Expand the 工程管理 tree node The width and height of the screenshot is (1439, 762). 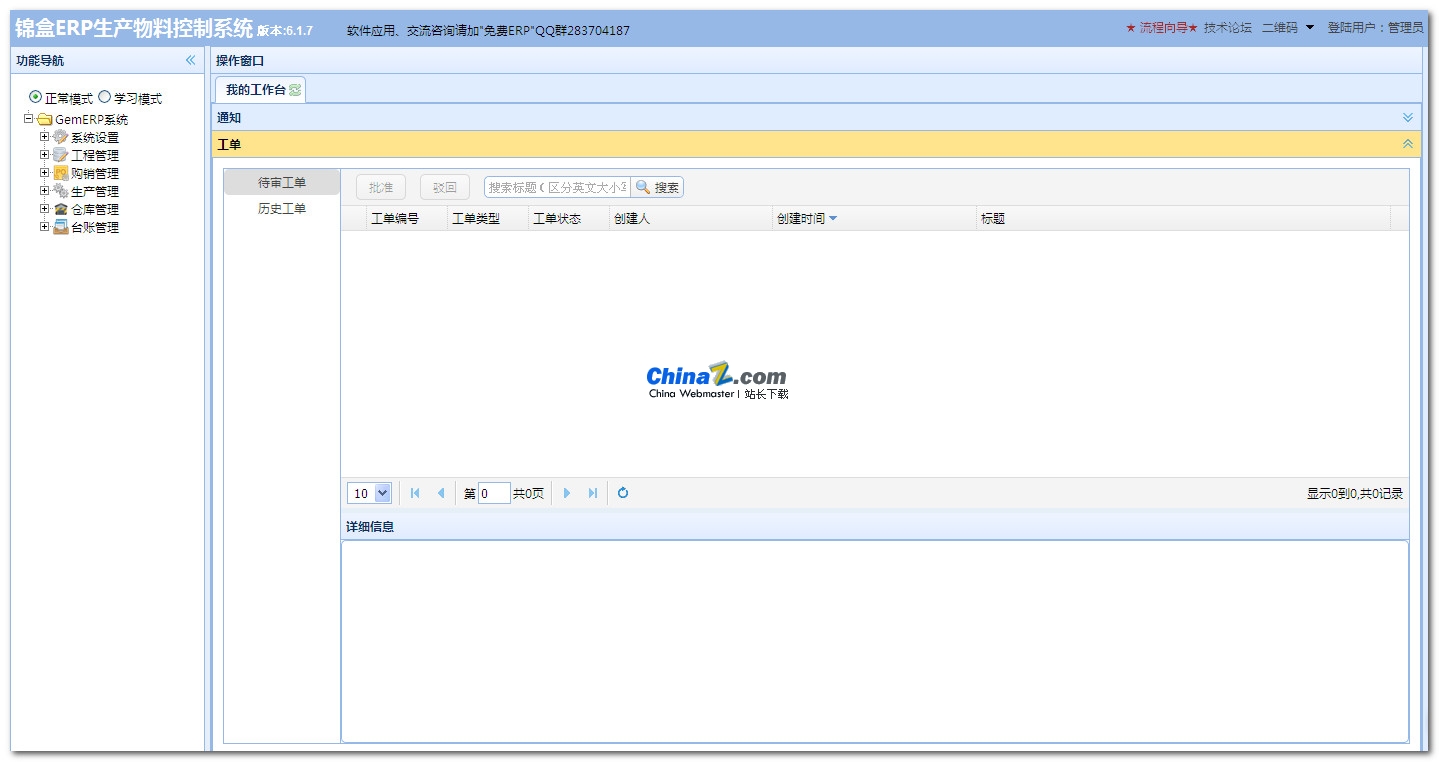[x=45, y=155]
